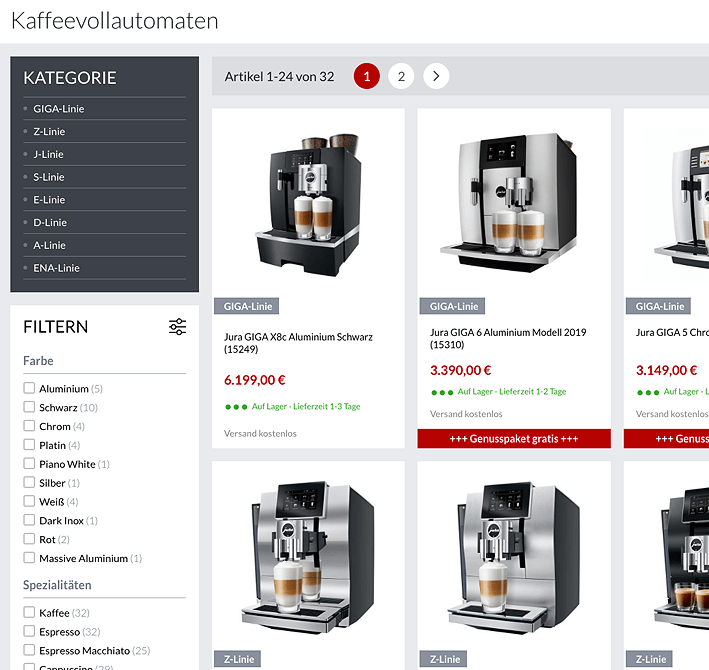The width and height of the screenshot is (709, 670).
Task: Check the Platin color filter
Action: click(x=29, y=445)
